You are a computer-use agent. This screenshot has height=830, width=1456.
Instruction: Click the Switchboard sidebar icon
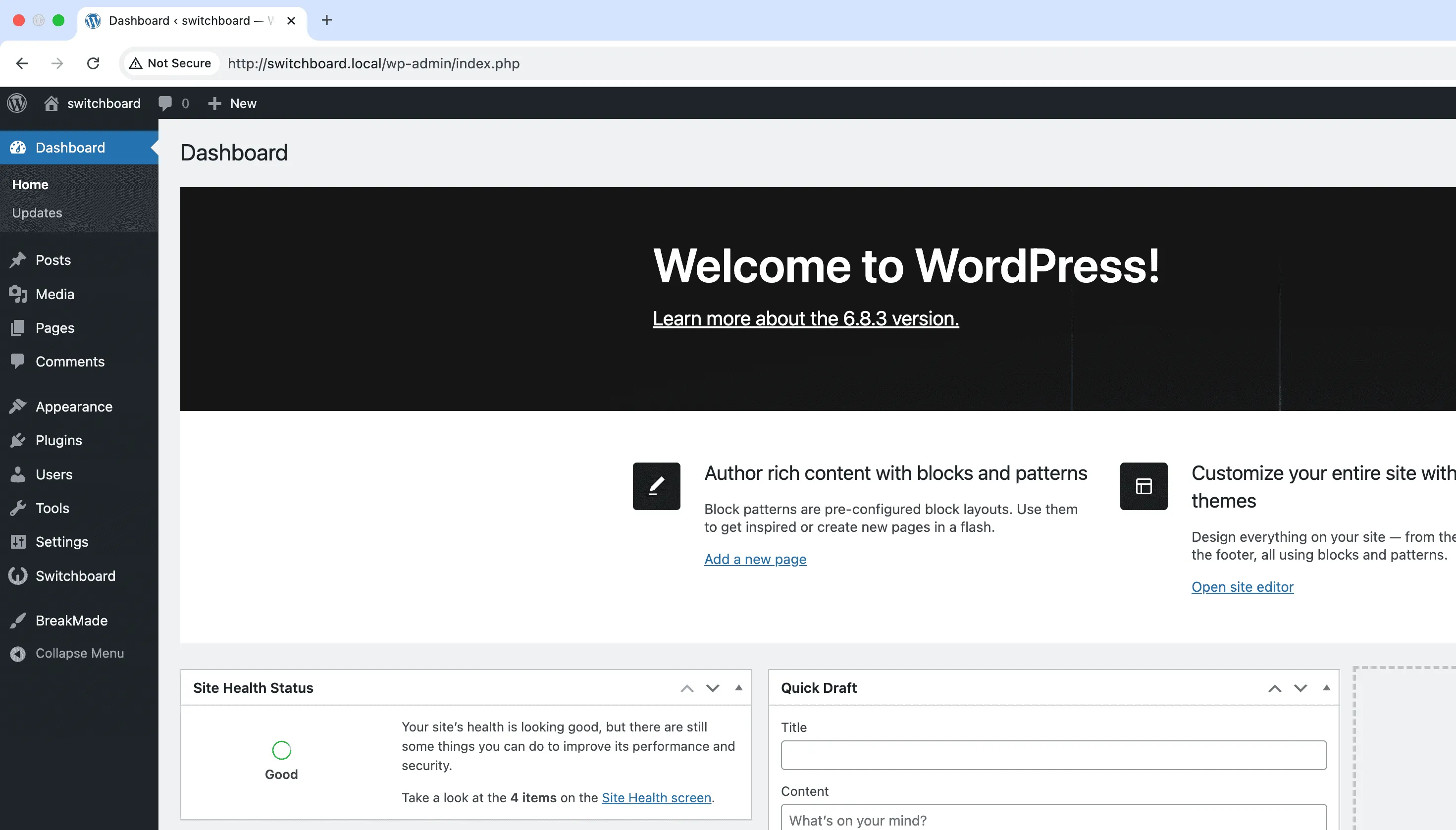click(x=18, y=576)
